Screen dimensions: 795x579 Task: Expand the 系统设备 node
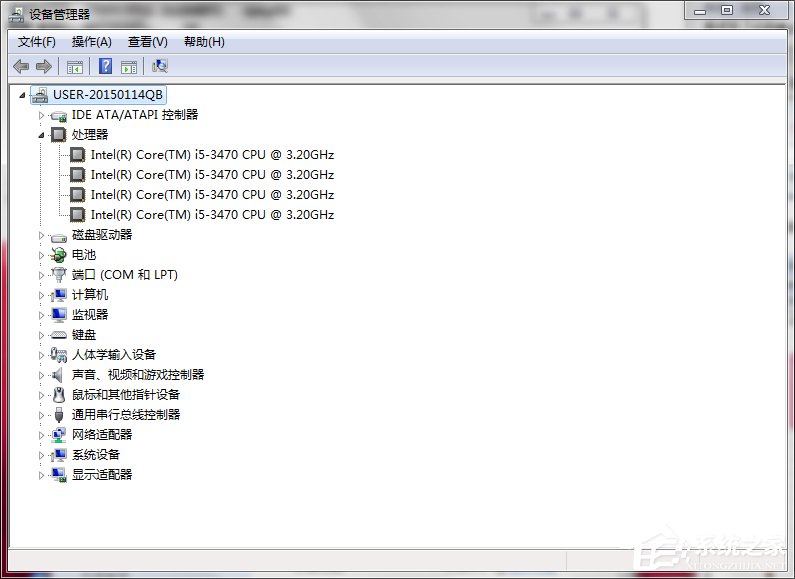coord(41,455)
